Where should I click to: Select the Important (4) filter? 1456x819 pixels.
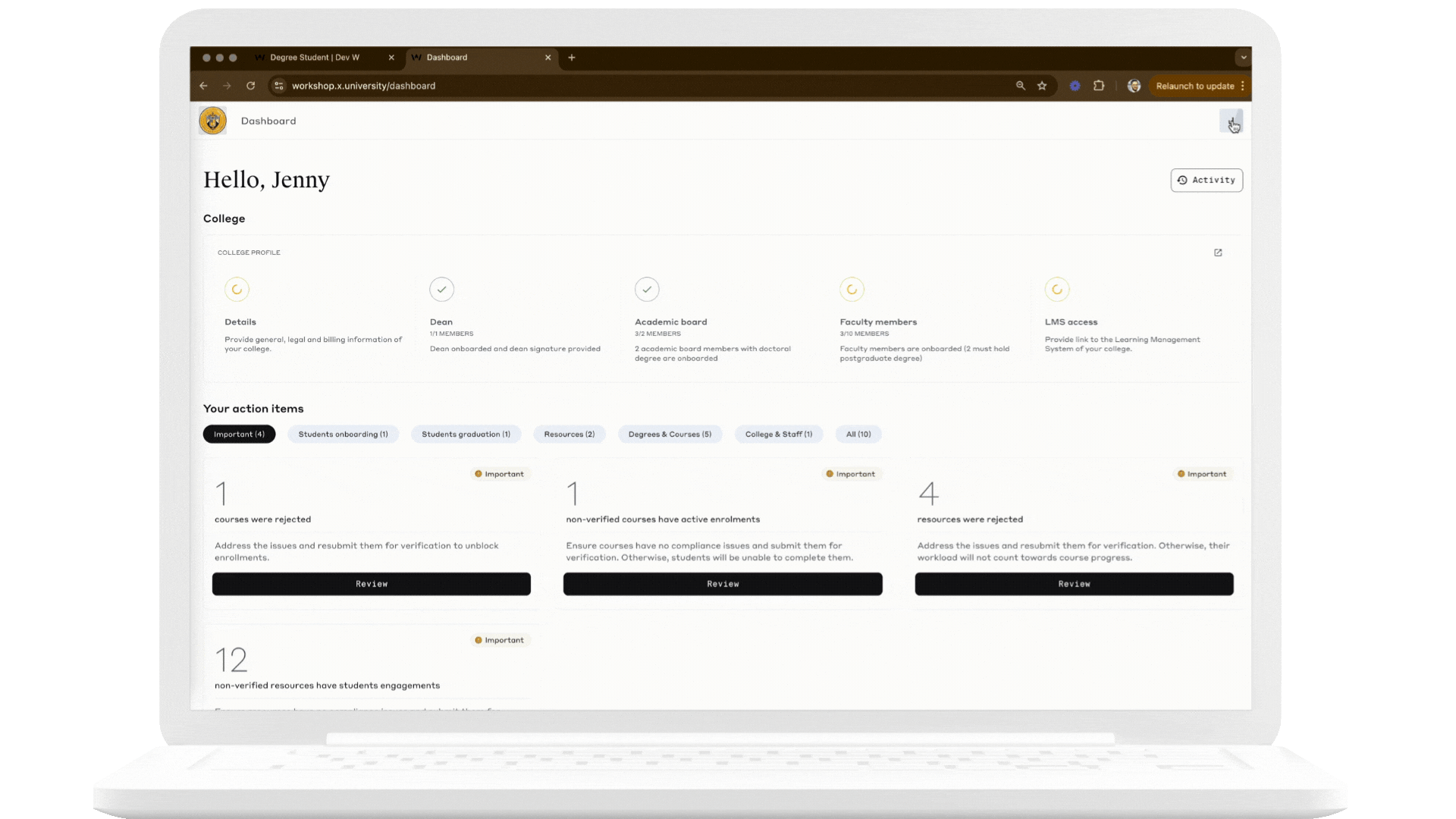239,434
